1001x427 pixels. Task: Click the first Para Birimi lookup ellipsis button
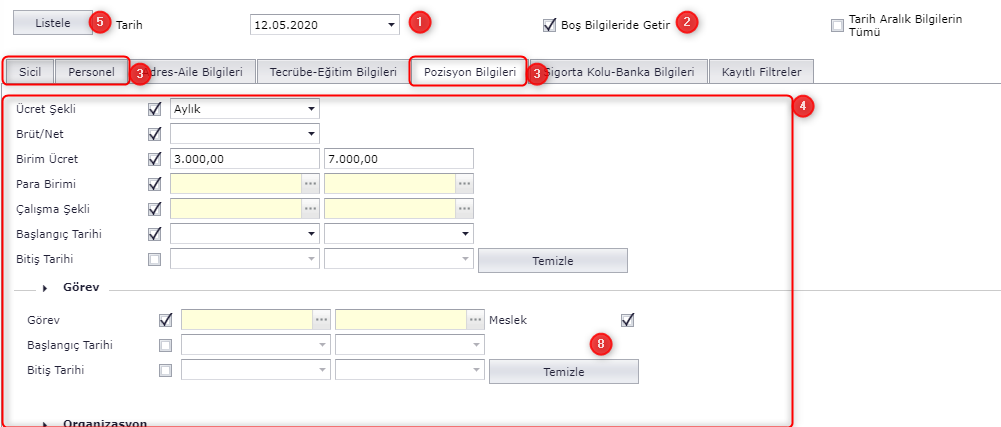pos(311,183)
